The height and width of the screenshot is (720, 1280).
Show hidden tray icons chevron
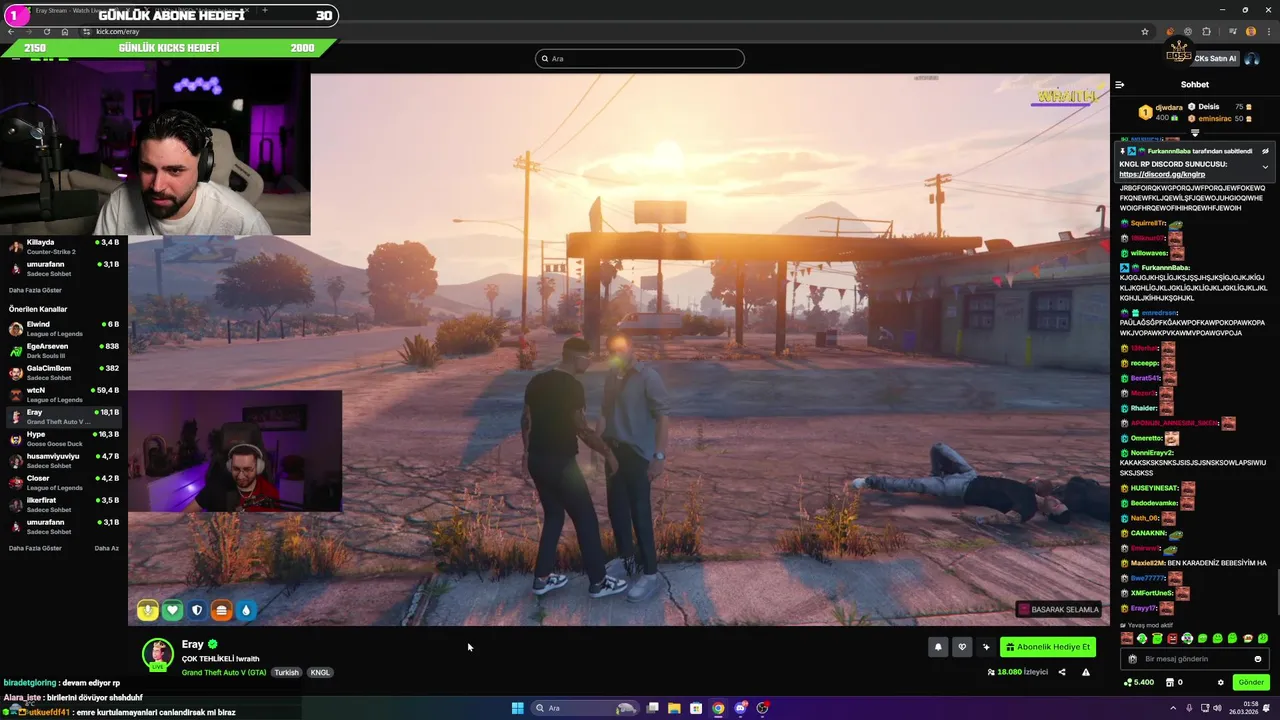pos(1173,708)
